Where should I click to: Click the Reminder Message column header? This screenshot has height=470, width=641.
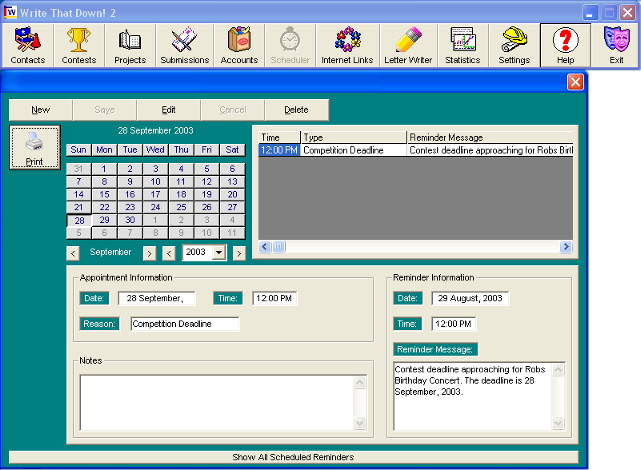point(490,137)
